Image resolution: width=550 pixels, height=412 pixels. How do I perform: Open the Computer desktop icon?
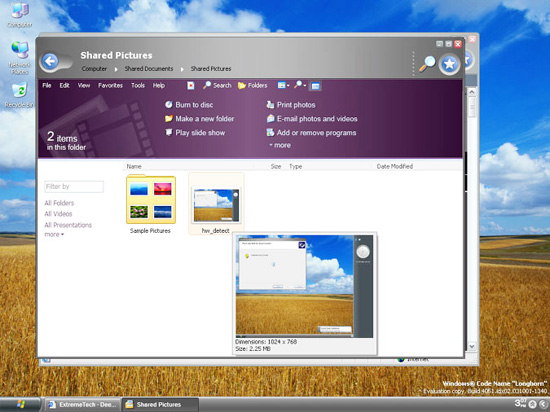(x=20, y=15)
